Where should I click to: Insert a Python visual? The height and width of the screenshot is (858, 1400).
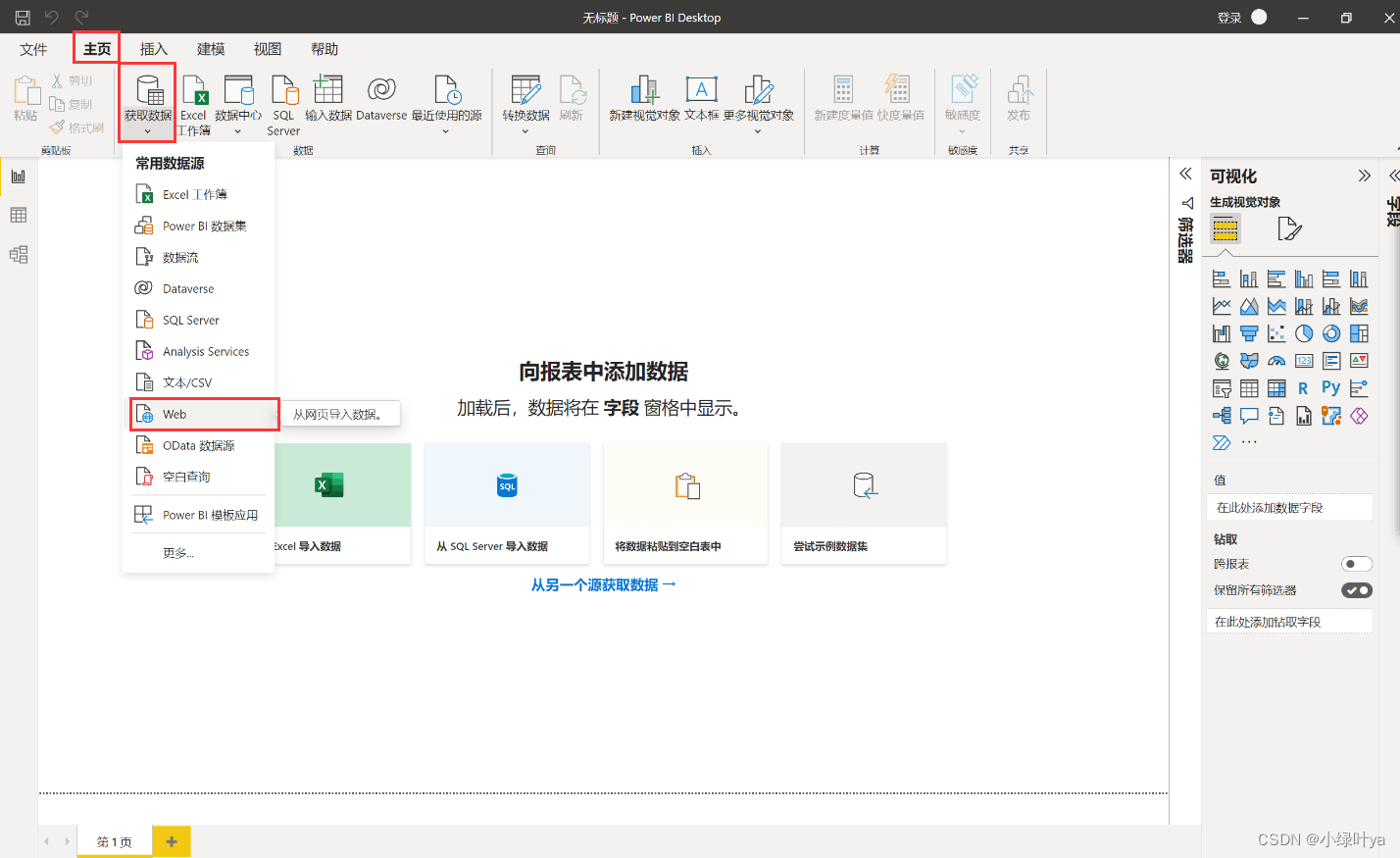[1330, 387]
